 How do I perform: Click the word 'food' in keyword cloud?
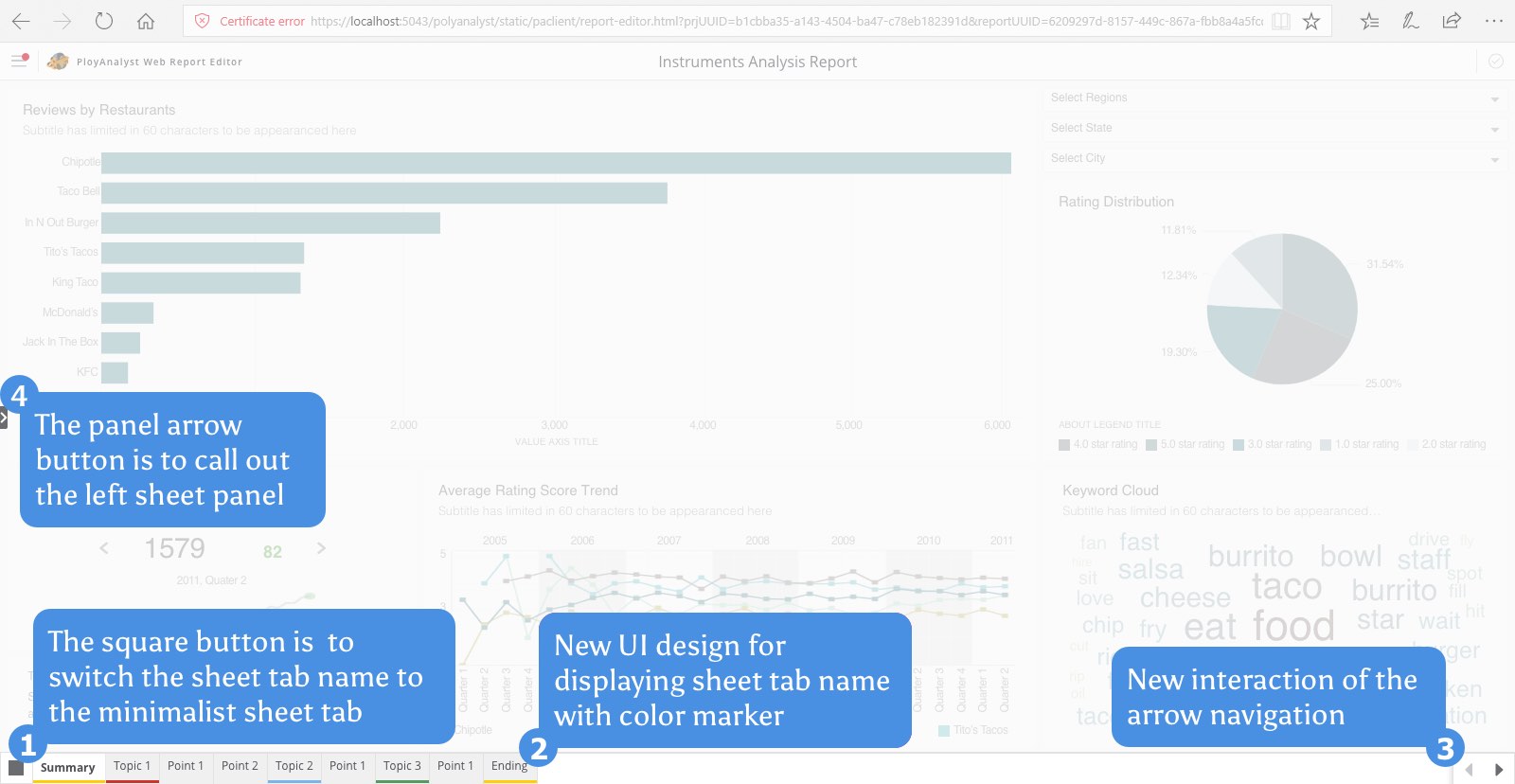click(x=1293, y=626)
